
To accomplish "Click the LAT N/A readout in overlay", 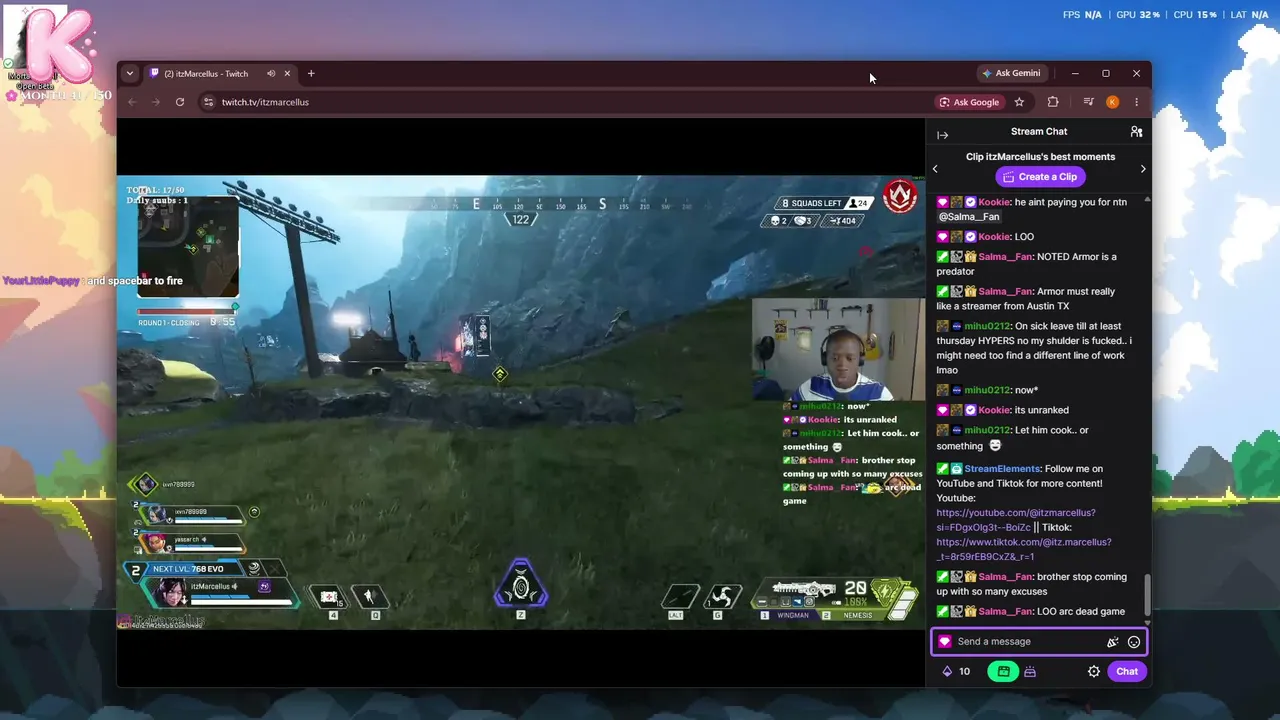I will click(x=1248, y=15).
